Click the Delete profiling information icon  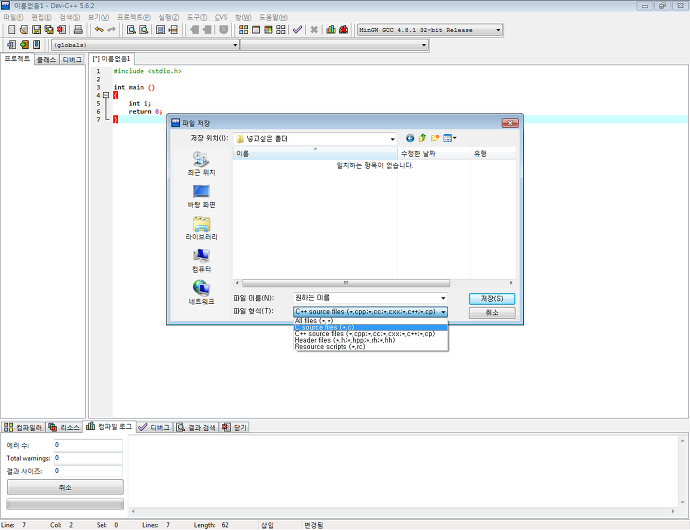click(344, 29)
